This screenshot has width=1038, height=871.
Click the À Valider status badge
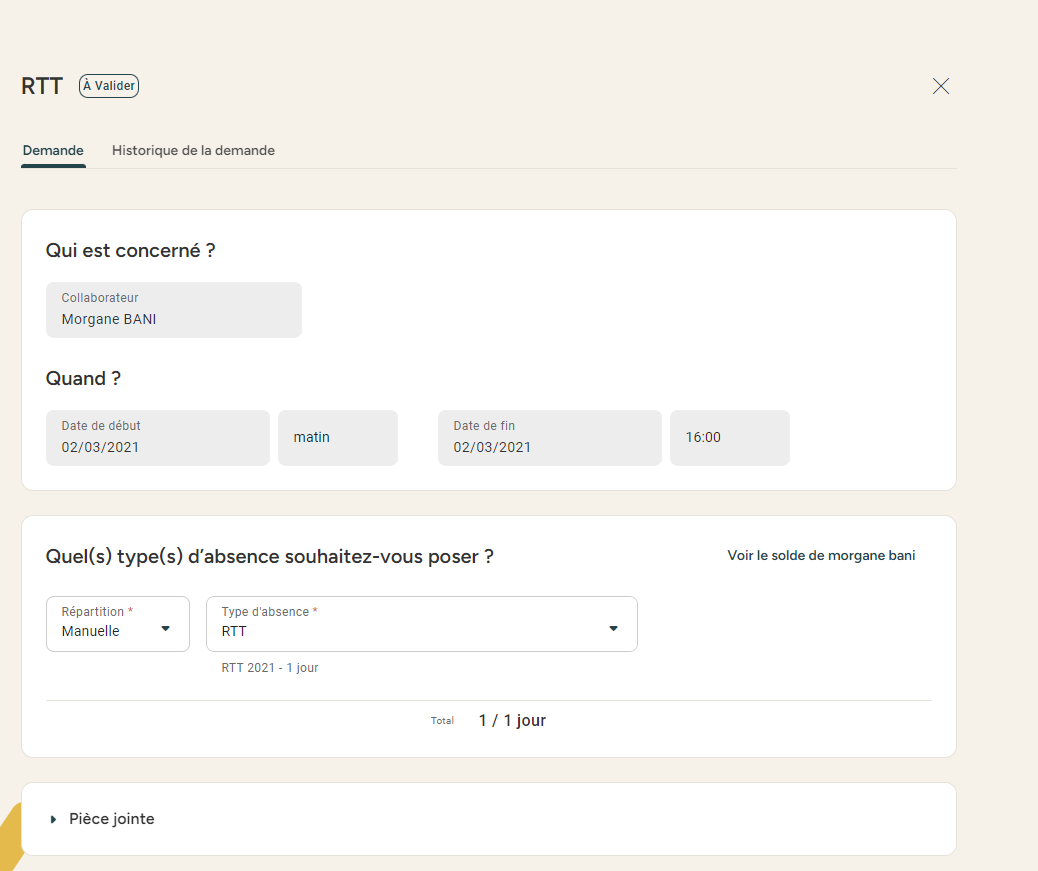109,86
